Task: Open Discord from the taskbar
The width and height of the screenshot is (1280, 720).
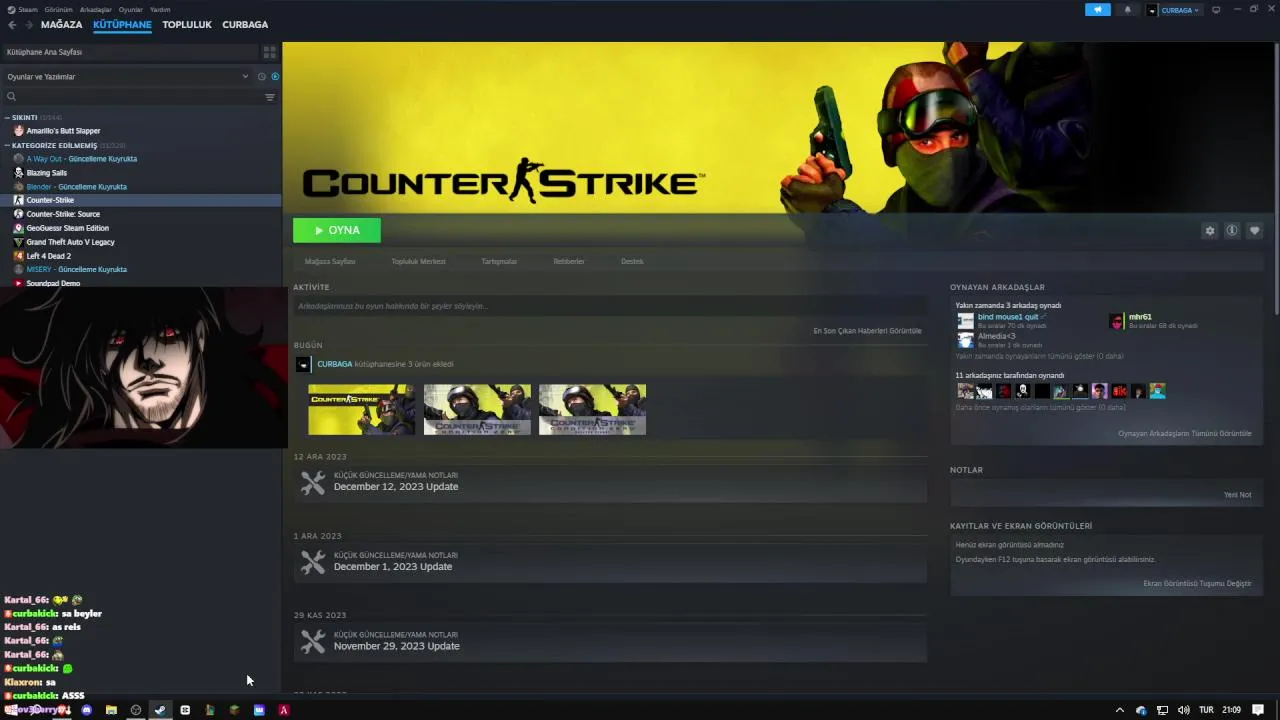Action: (x=86, y=710)
